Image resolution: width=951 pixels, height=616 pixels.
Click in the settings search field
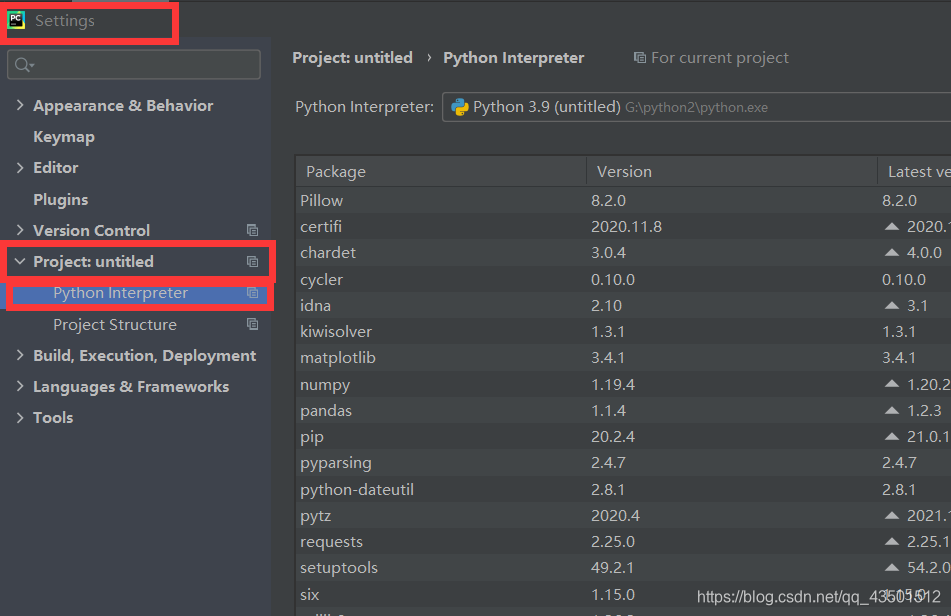pyautogui.click(x=134, y=64)
